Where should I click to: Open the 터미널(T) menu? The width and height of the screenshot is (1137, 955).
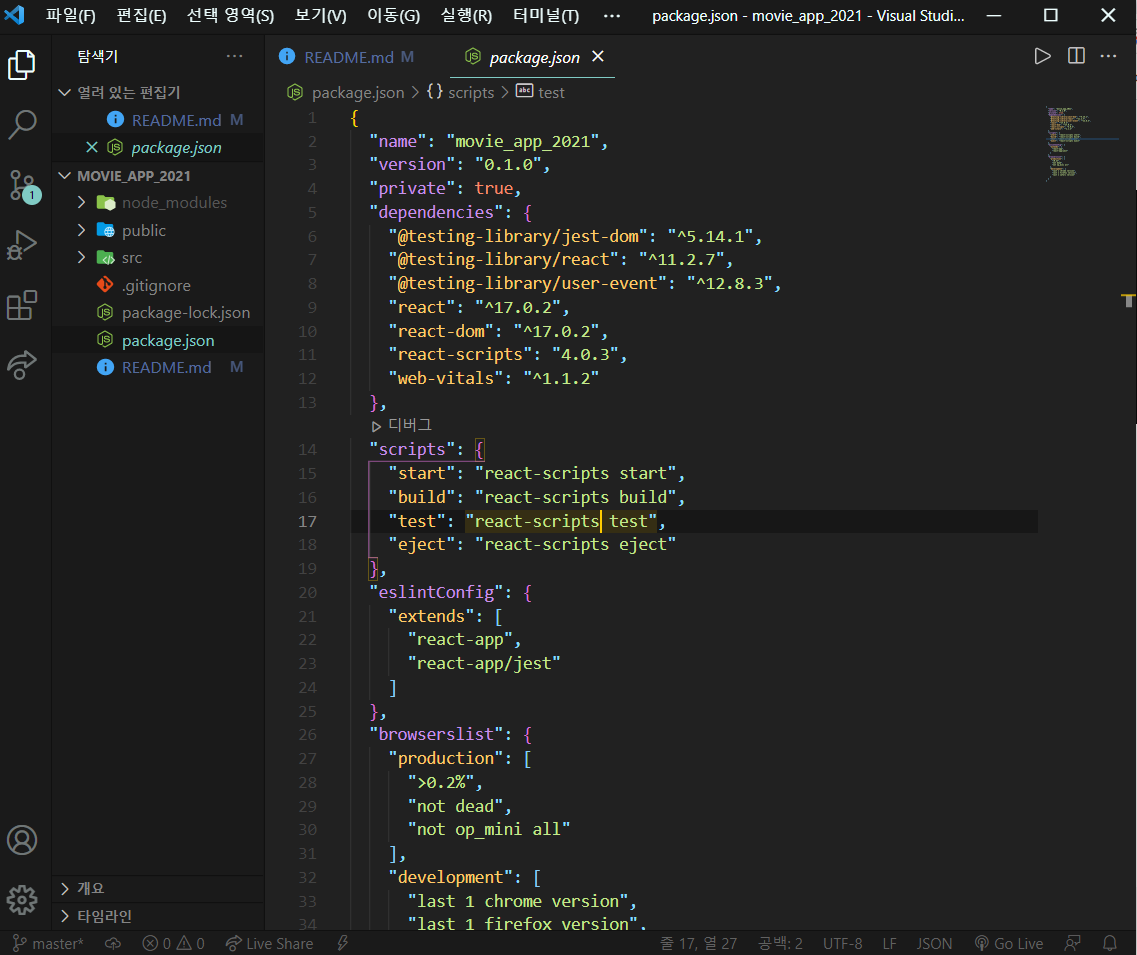tap(546, 15)
